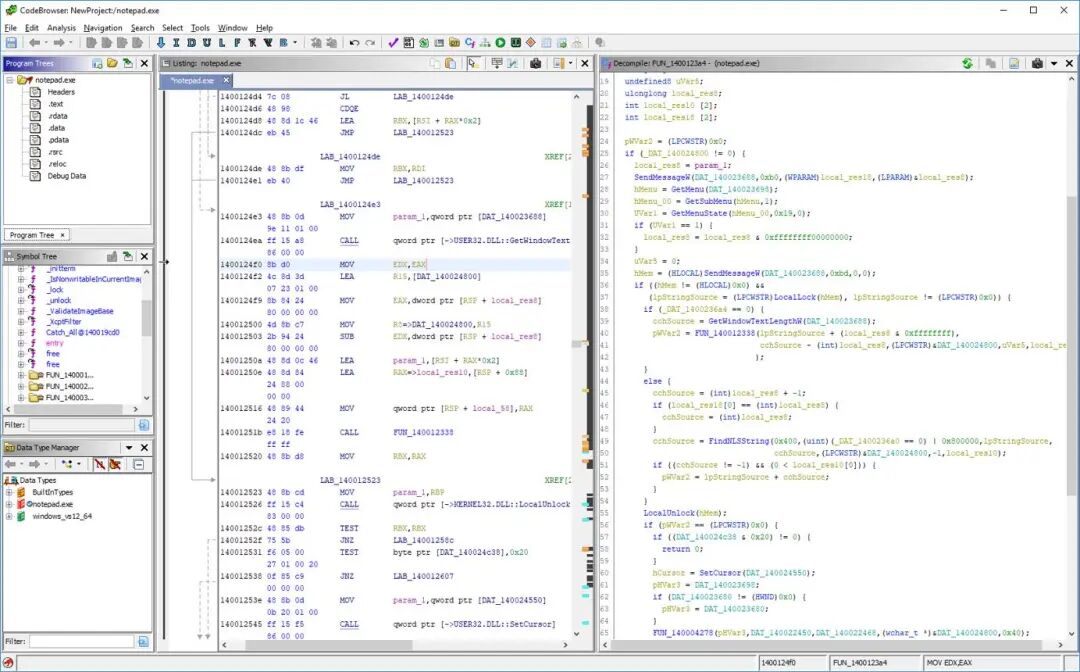The image size is (1080, 672).
Task: Click the Undo arrow in the toolbar
Action: [x=354, y=43]
